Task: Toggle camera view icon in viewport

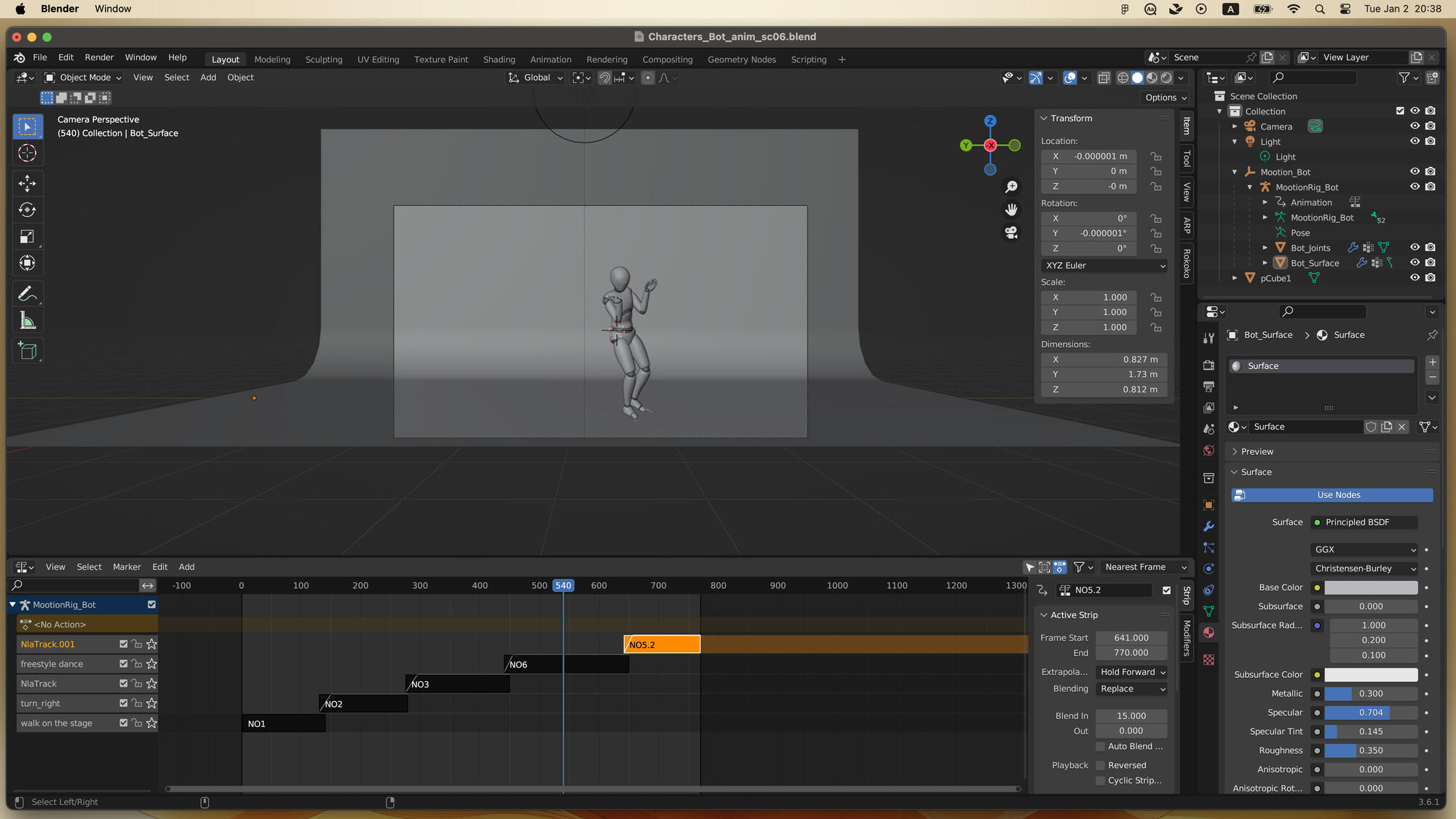Action: tap(1011, 232)
